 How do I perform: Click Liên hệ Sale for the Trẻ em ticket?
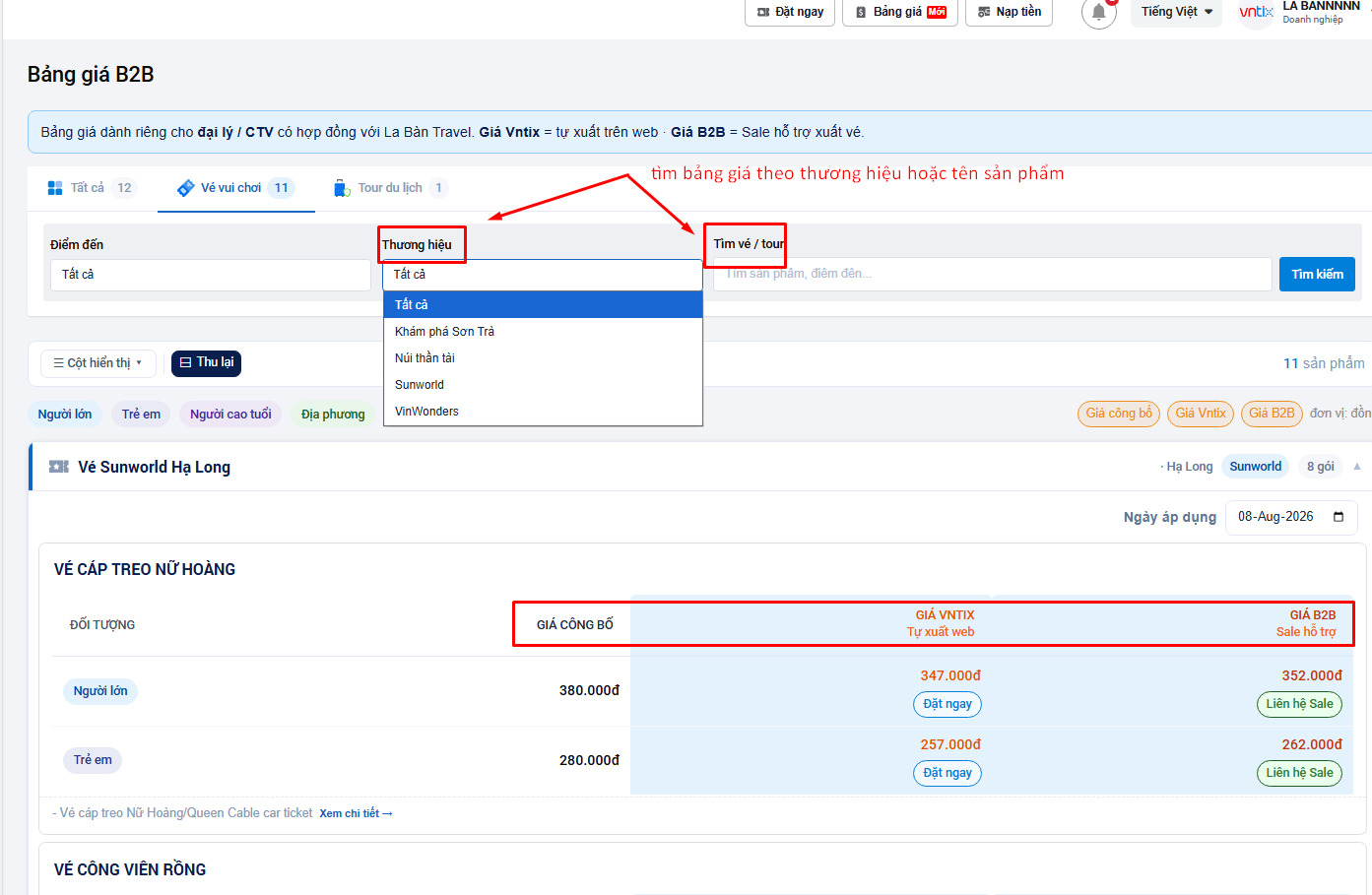[x=1299, y=773]
